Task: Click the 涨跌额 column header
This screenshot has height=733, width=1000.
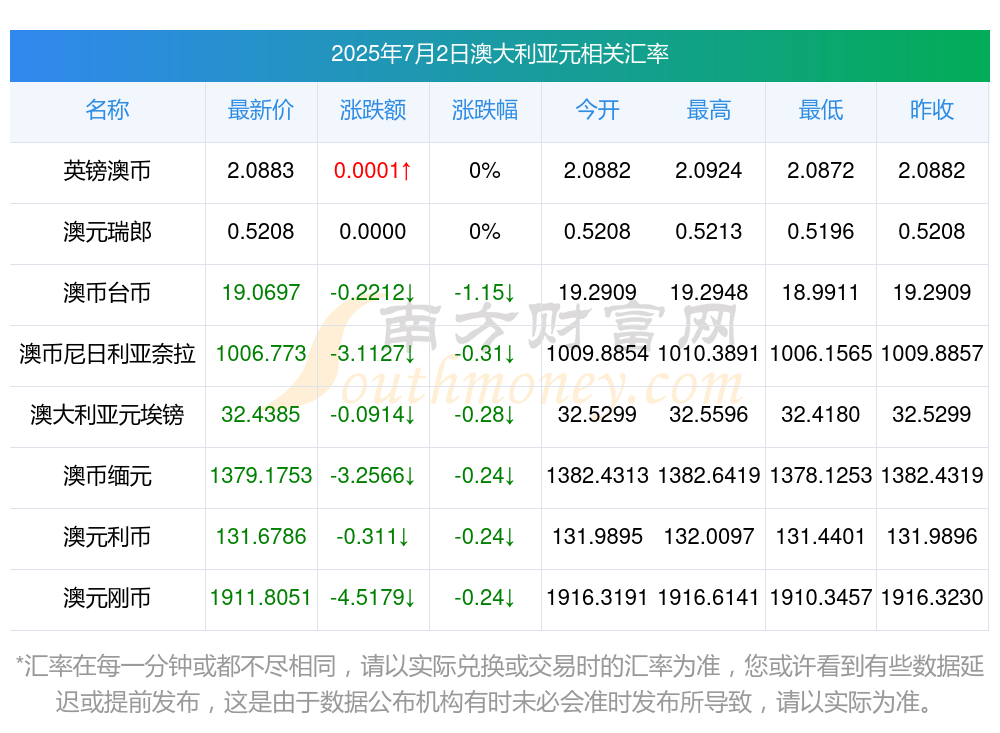Action: click(373, 110)
